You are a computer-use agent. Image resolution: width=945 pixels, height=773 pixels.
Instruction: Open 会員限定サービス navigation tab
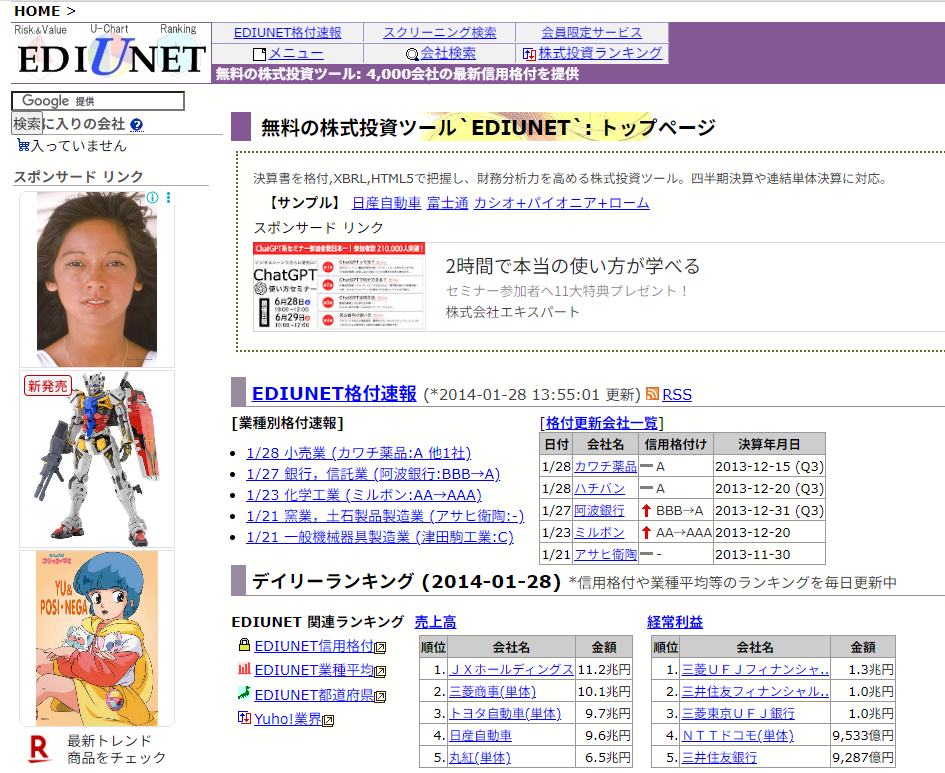[x=591, y=33]
